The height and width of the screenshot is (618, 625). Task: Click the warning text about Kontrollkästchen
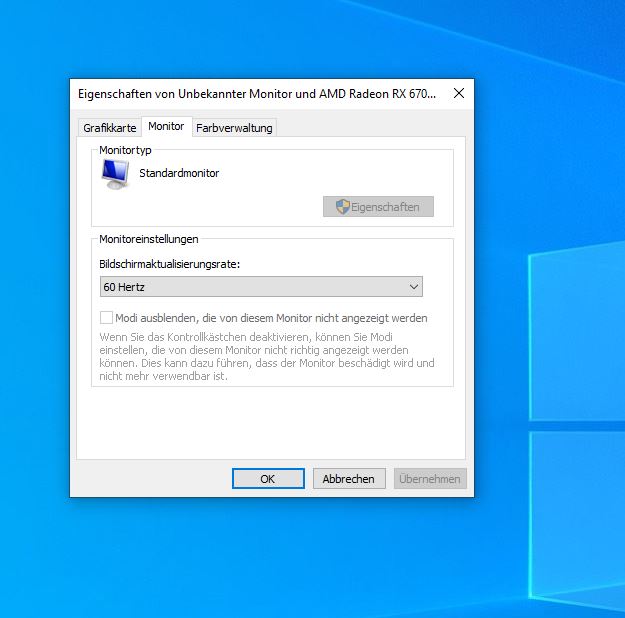click(267, 356)
